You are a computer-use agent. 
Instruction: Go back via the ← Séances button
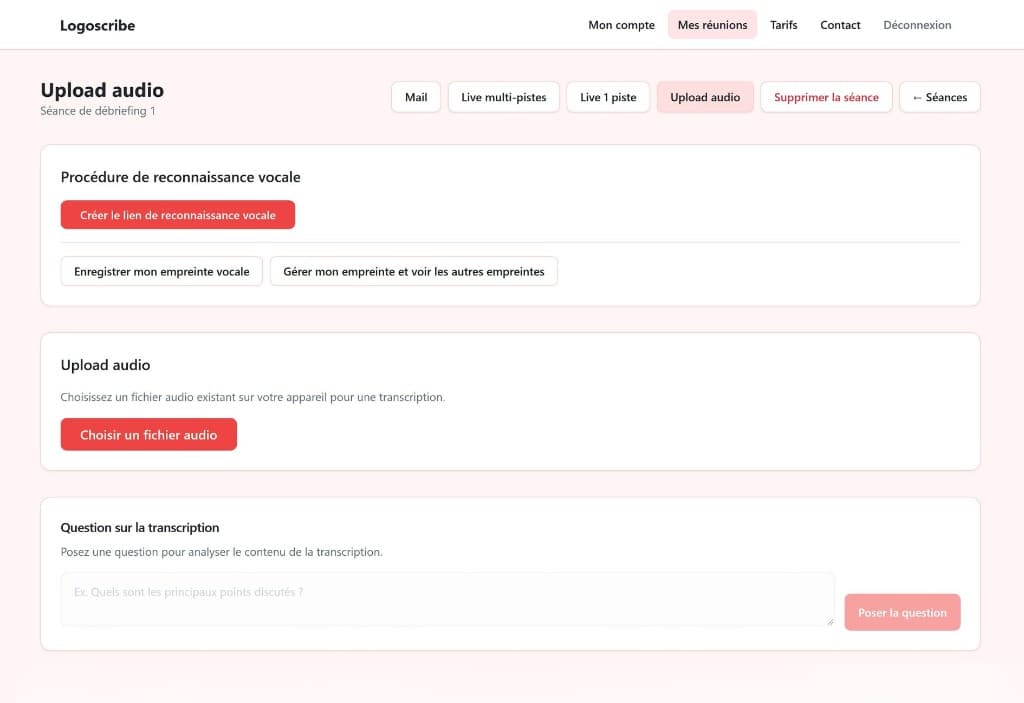coord(939,97)
